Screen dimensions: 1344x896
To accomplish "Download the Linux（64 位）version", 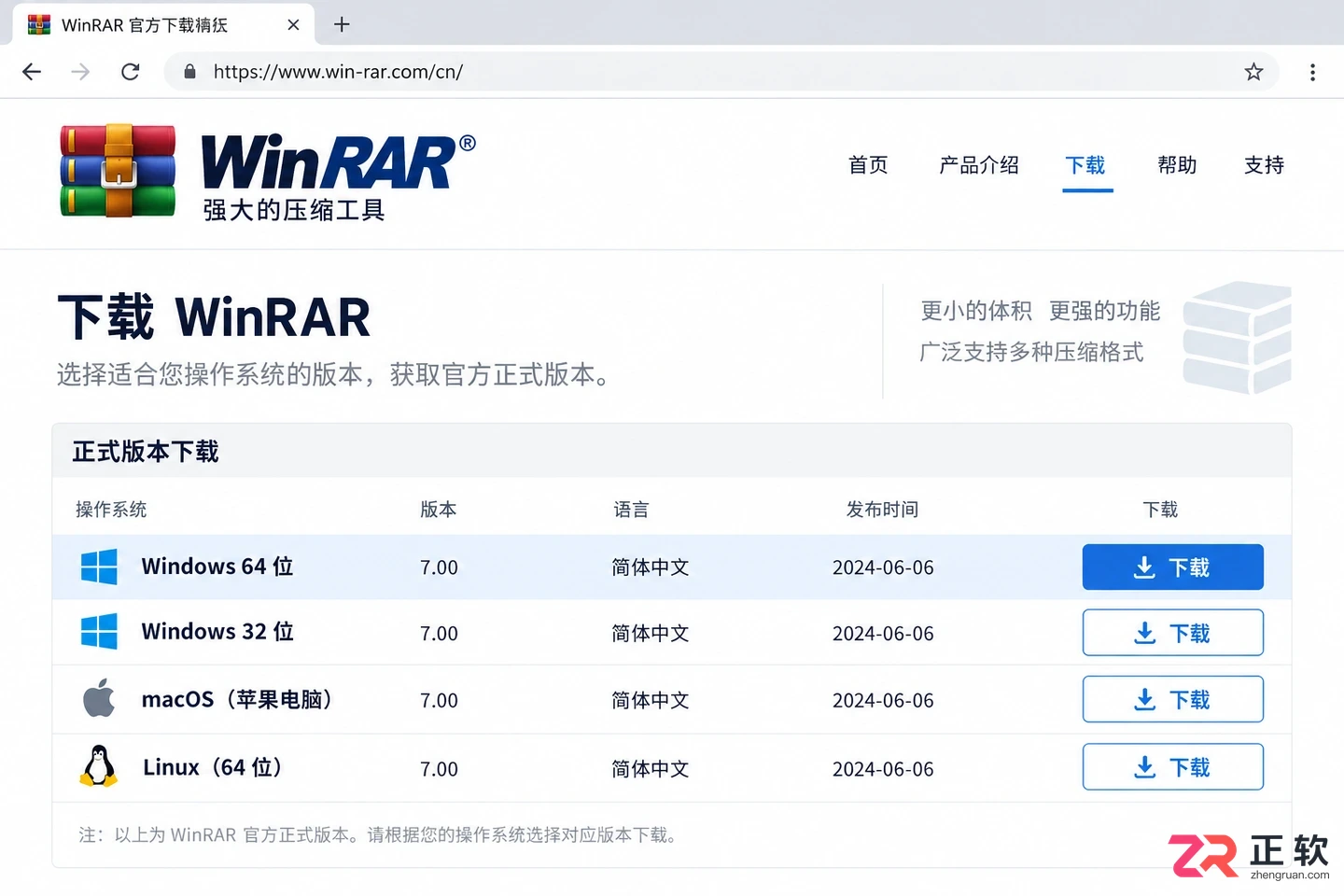I will point(1173,767).
